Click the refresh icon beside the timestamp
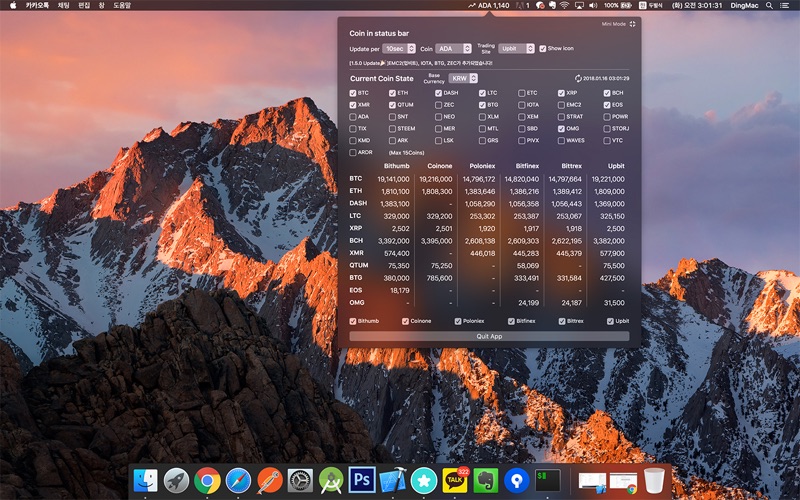800x500 pixels. click(x=578, y=78)
